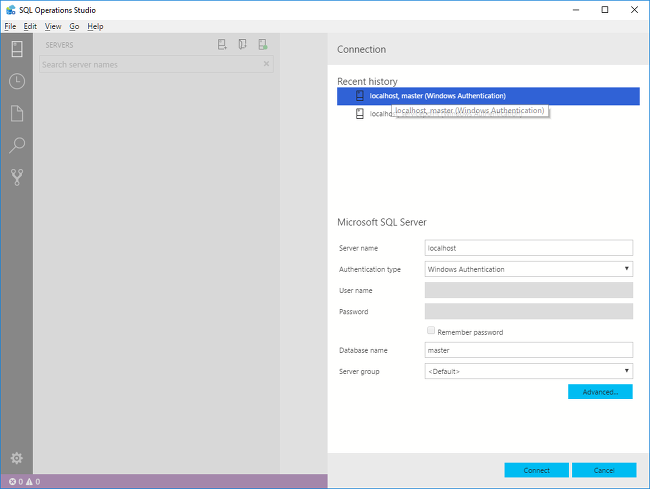Open Authentication type dropdown

point(529,269)
